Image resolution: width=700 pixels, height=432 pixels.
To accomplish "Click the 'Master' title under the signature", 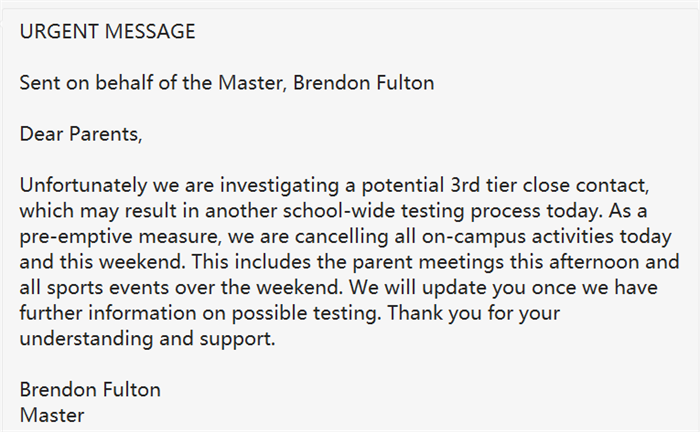I will tap(52, 415).
